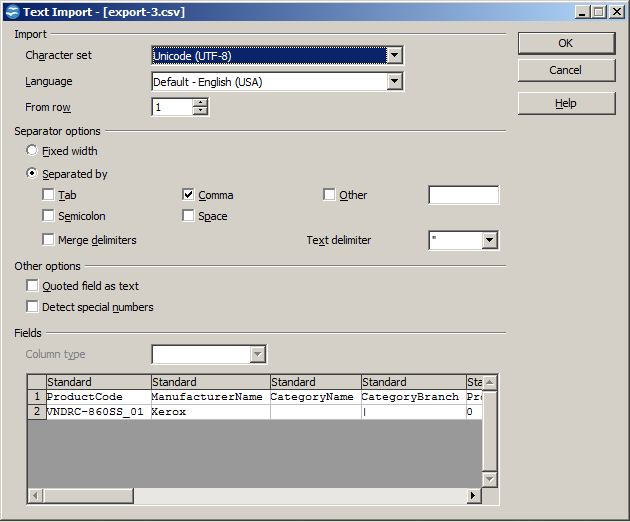
Task: Increase the From row value with up arrow
Action: (x=200, y=103)
